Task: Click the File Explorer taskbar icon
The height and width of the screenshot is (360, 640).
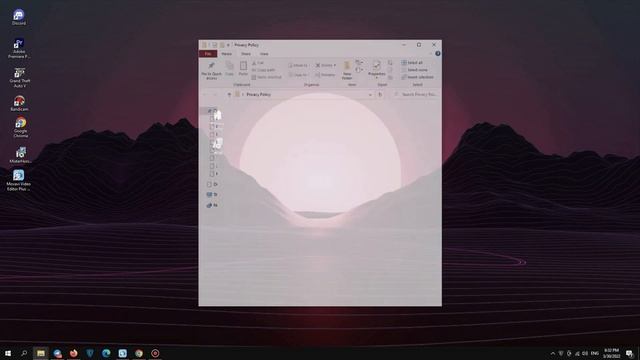Action: point(40,353)
